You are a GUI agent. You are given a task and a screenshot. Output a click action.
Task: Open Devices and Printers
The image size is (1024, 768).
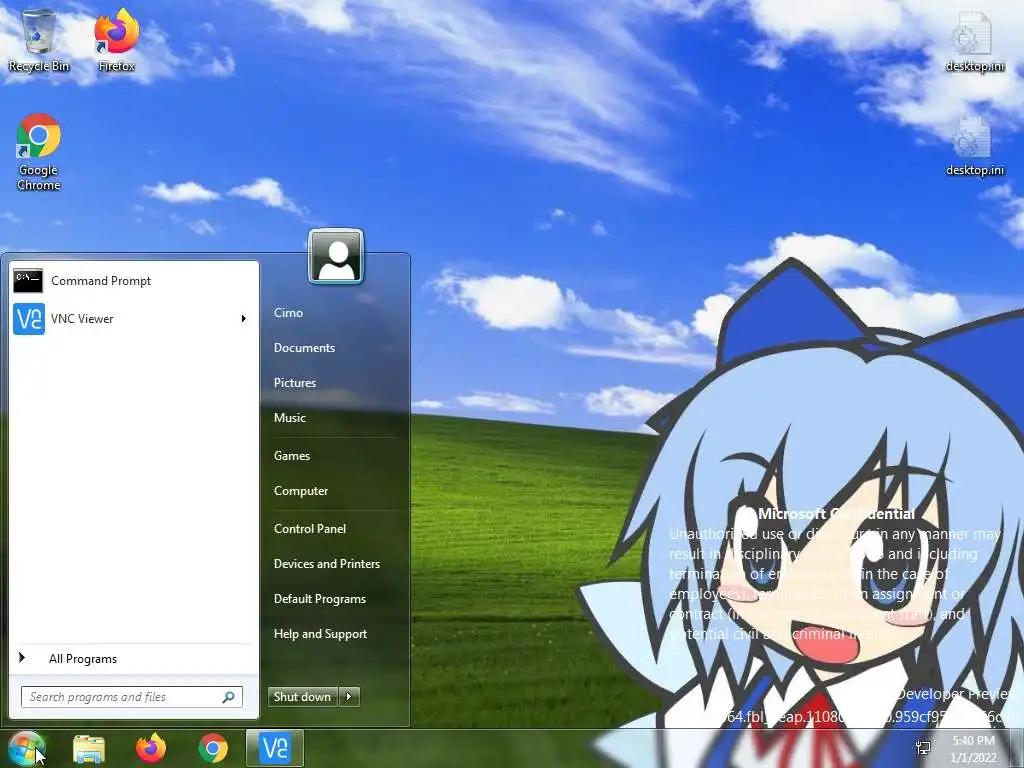click(x=327, y=564)
